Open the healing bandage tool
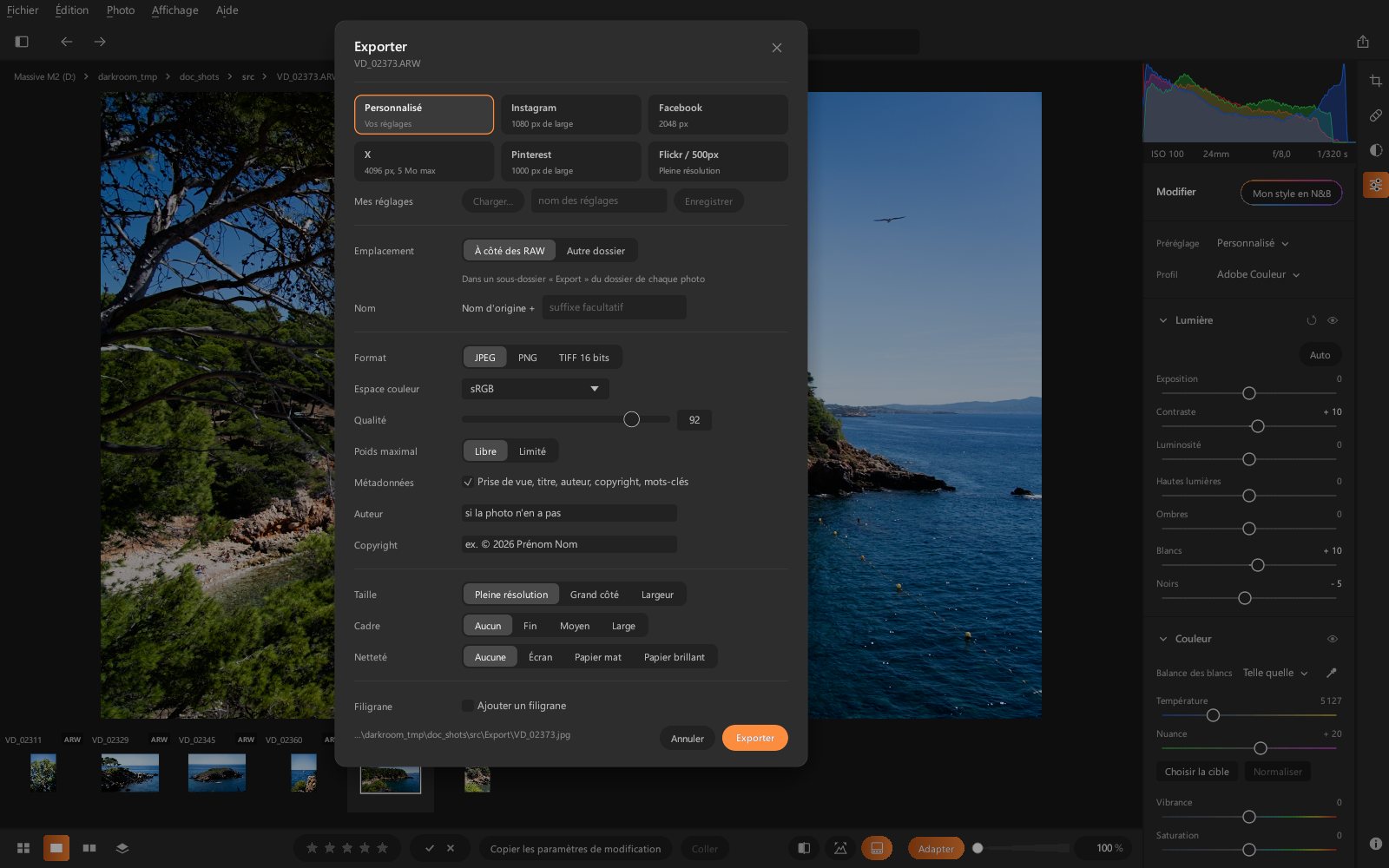The image size is (1389, 868). (x=1376, y=115)
